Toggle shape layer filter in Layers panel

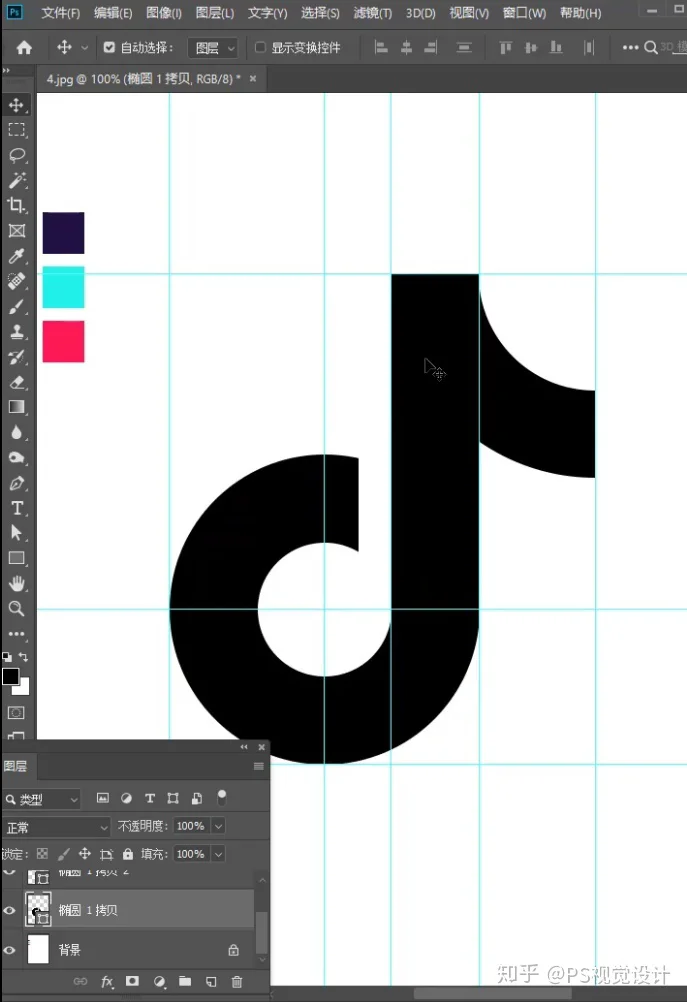173,798
